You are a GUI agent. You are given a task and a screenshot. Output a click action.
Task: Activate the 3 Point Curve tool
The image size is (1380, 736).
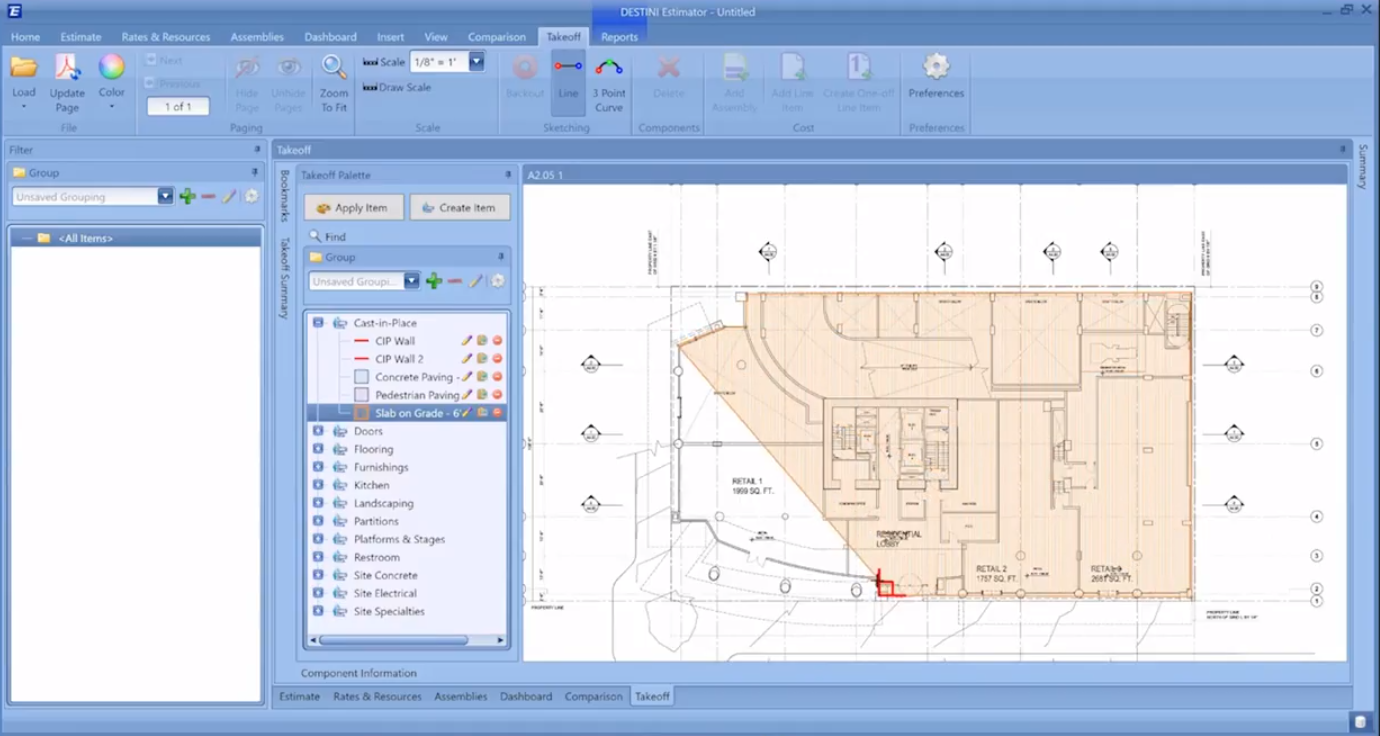[609, 80]
